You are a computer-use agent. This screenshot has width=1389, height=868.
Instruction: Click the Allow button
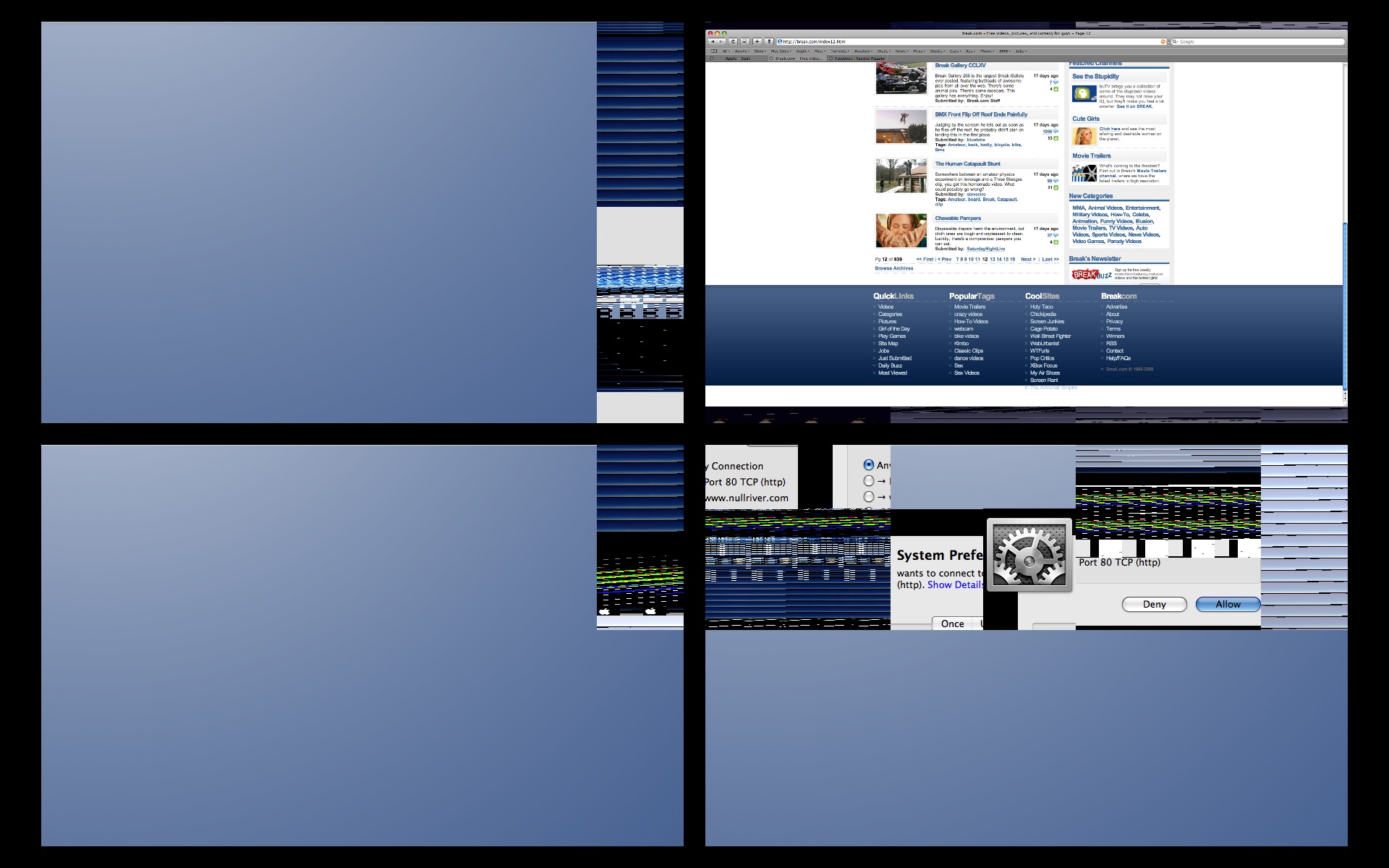[x=1227, y=604]
